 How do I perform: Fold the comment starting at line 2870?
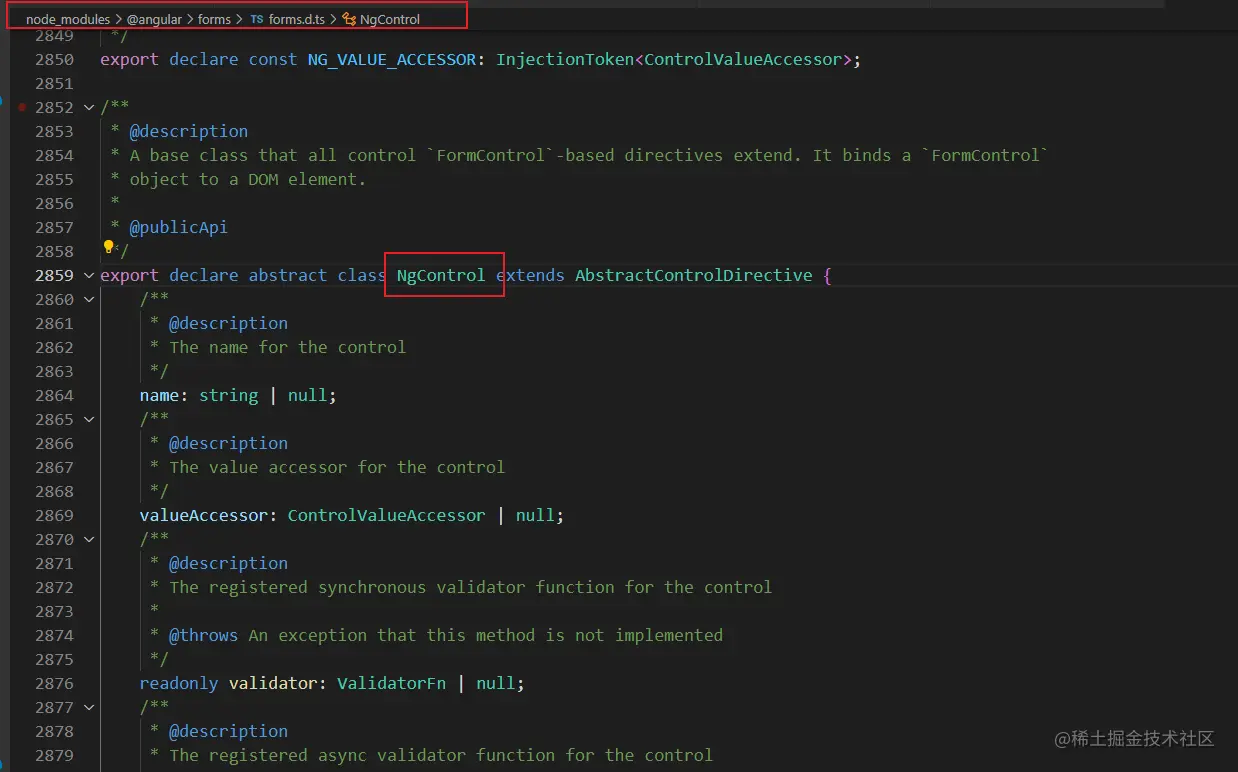pyautogui.click(x=89, y=539)
